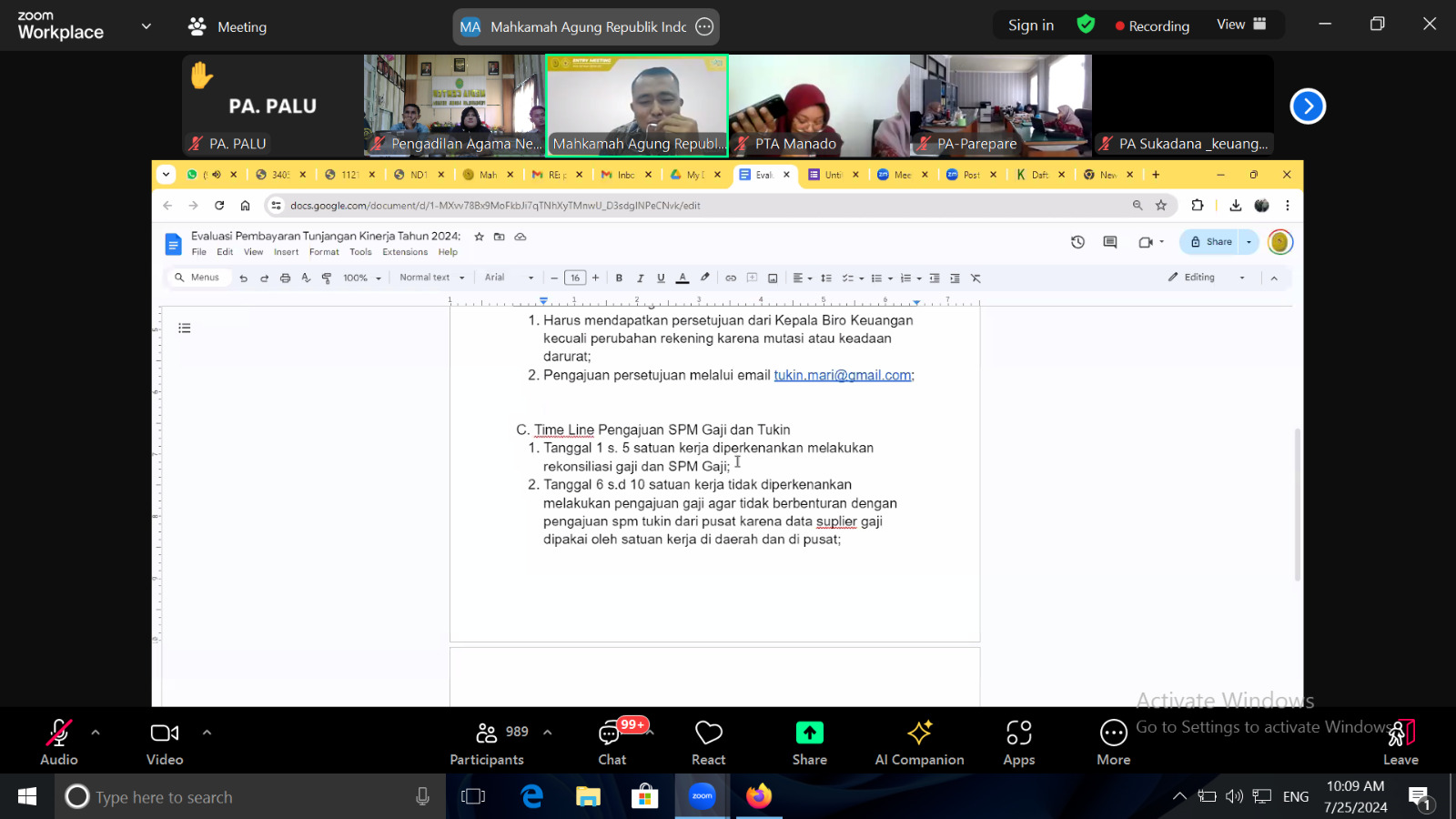Expand the checklist options dropdown
The image size is (1456, 819).
click(x=861, y=278)
